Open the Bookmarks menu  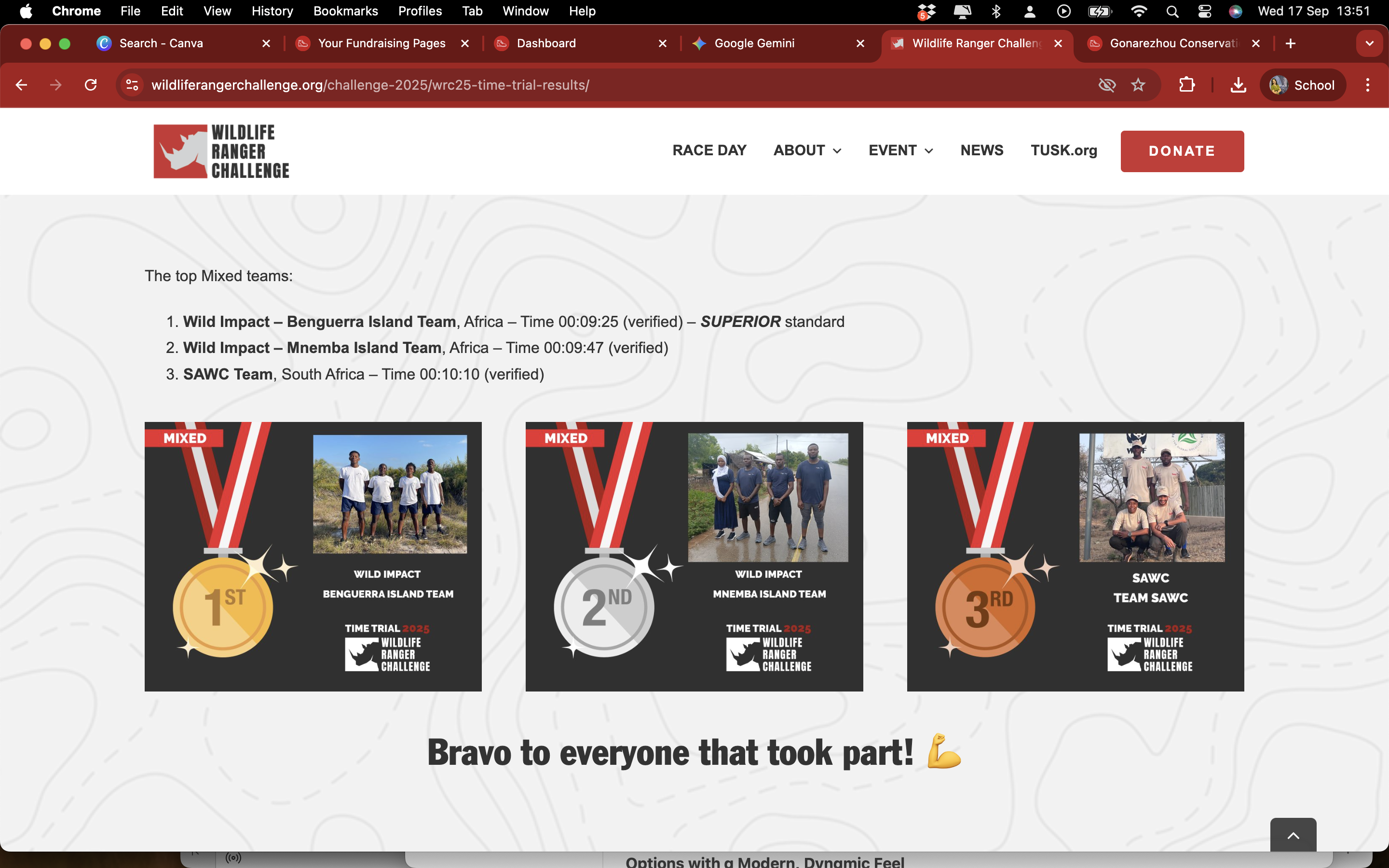345,11
